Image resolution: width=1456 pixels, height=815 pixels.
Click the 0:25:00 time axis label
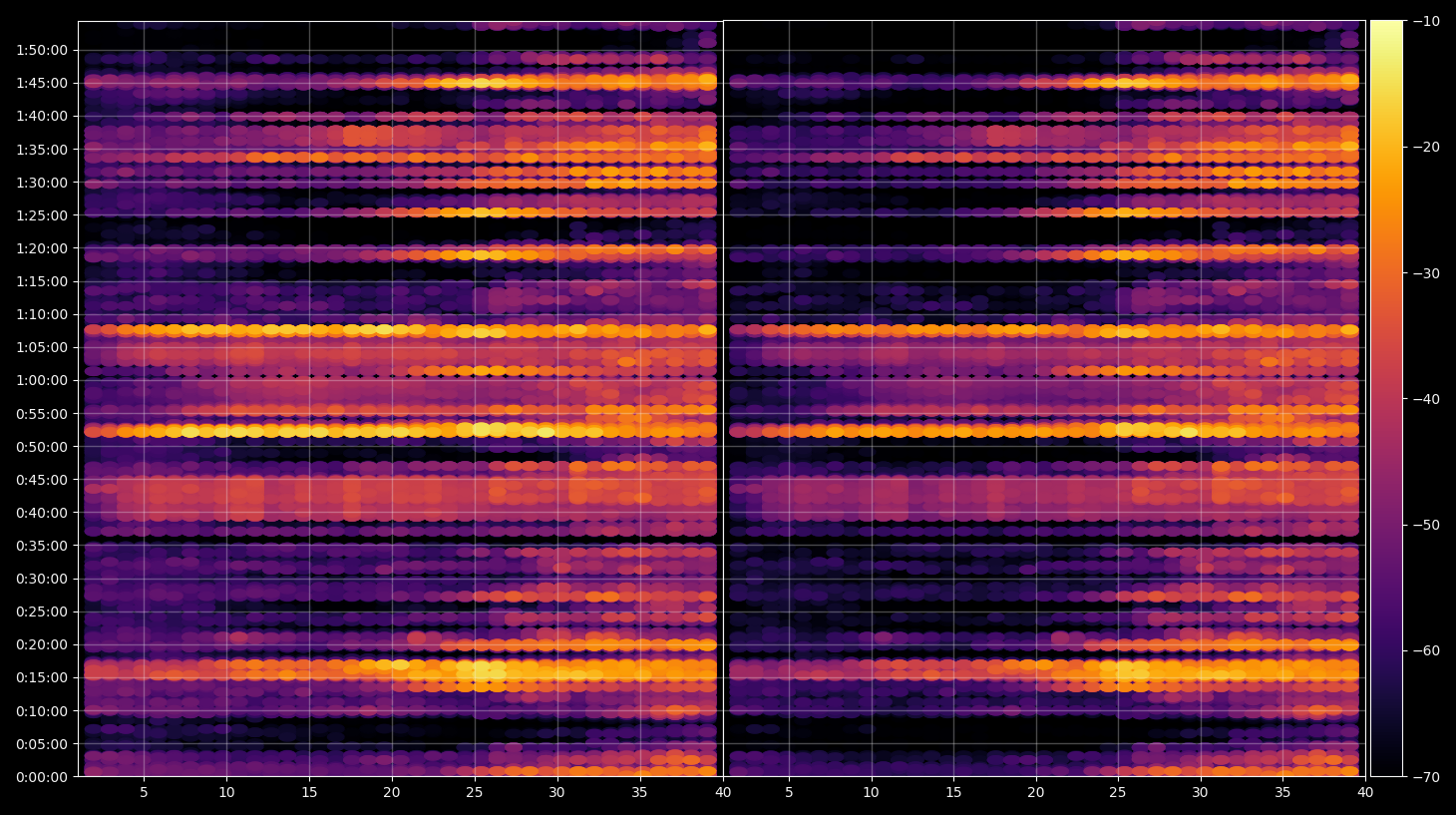click(x=42, y=611)
